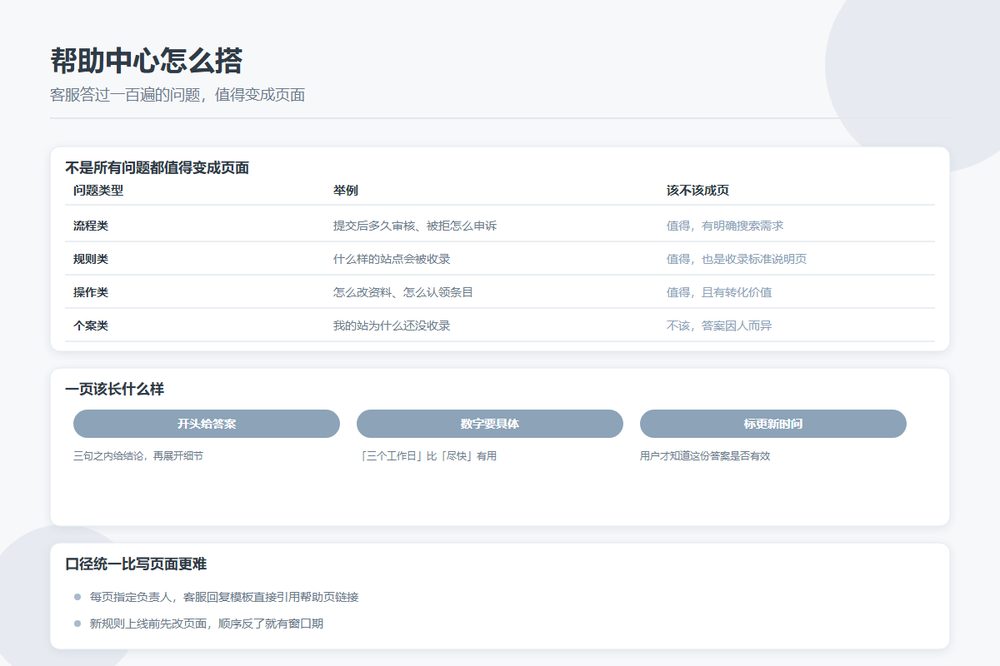
Task: Click the 开头给答案 pill button
Action: pos(206,424)
